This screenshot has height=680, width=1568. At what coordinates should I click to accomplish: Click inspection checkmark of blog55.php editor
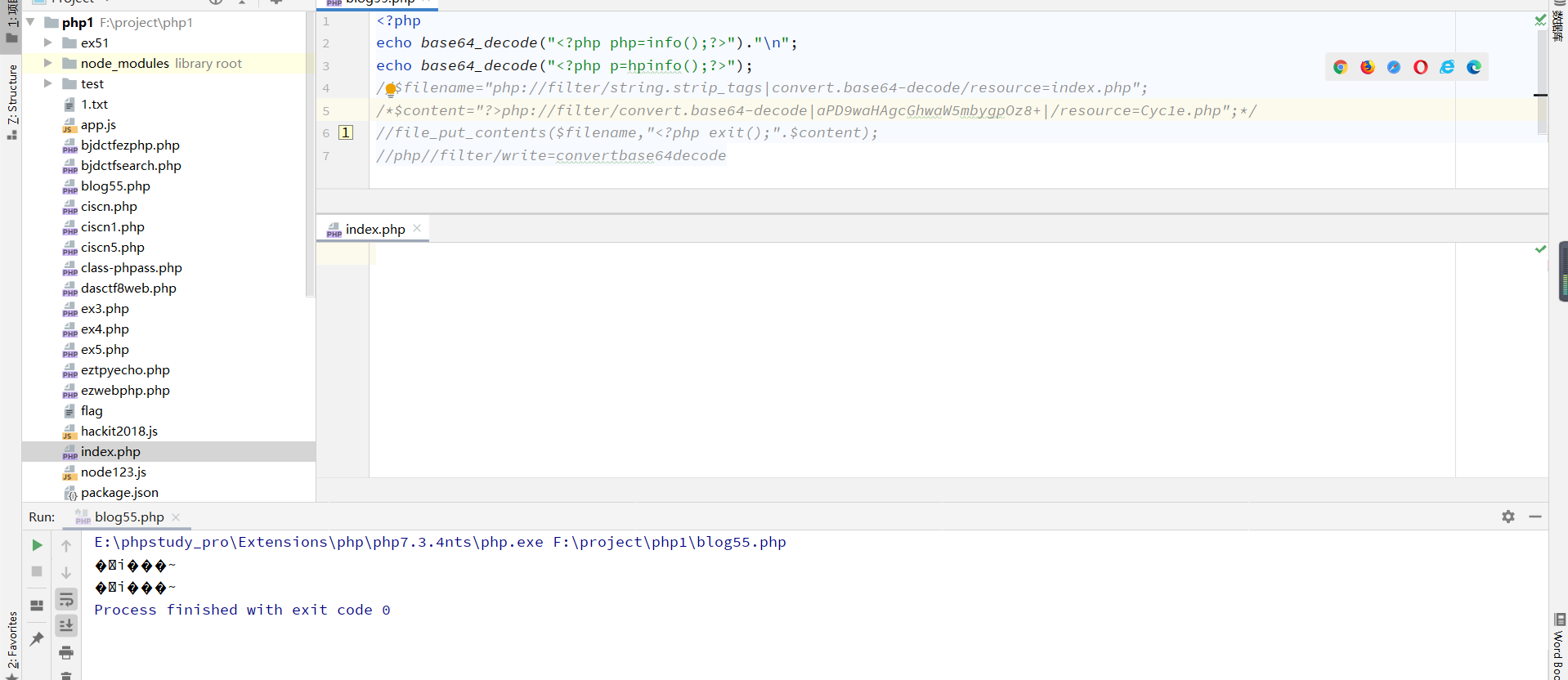(1540, 20)
